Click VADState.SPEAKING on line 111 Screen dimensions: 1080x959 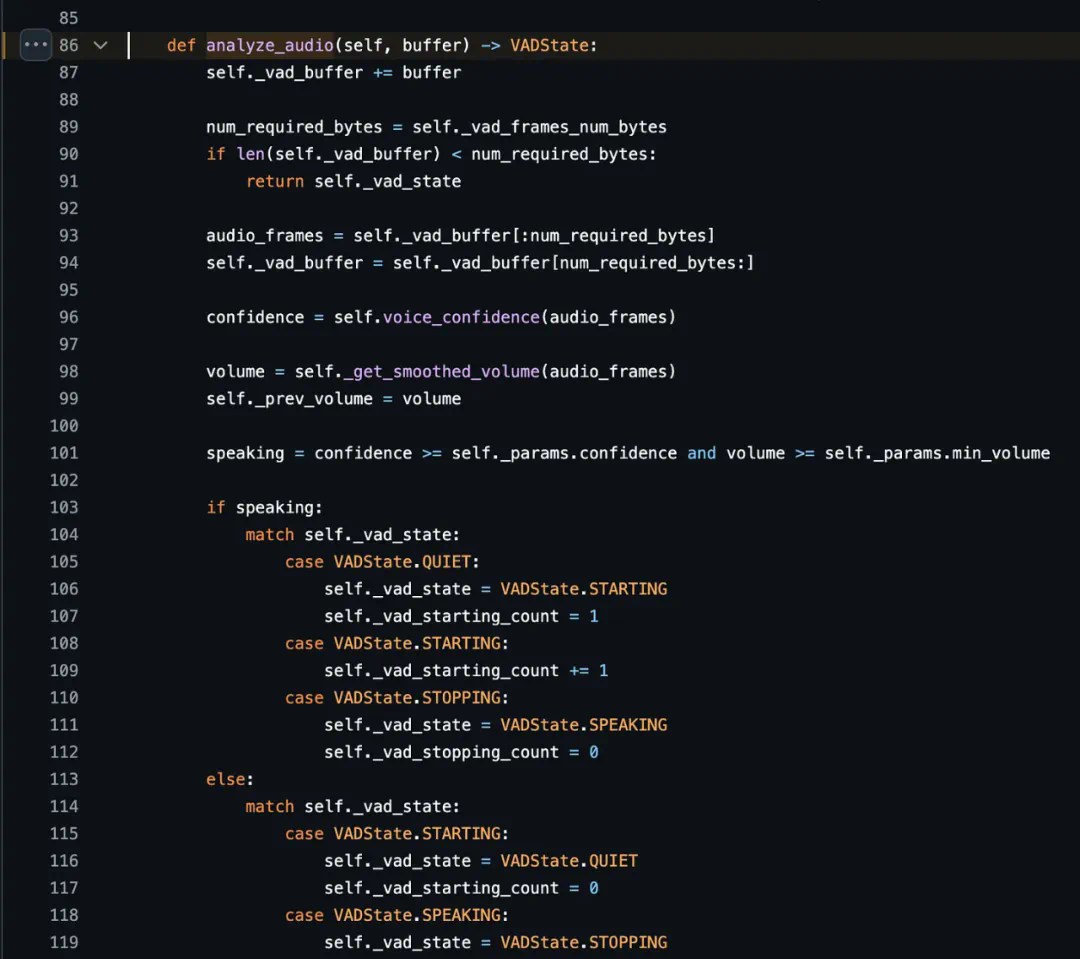coord(583,725)
